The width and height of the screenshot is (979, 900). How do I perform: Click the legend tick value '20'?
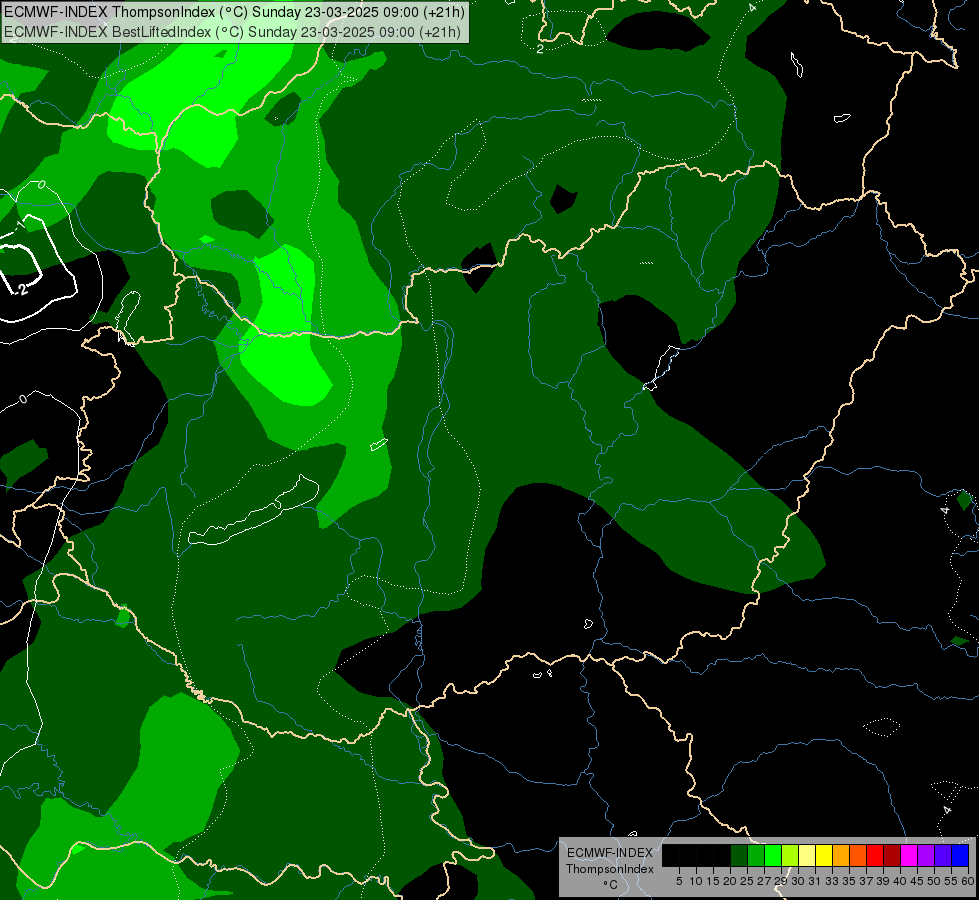tap(730, 881)
